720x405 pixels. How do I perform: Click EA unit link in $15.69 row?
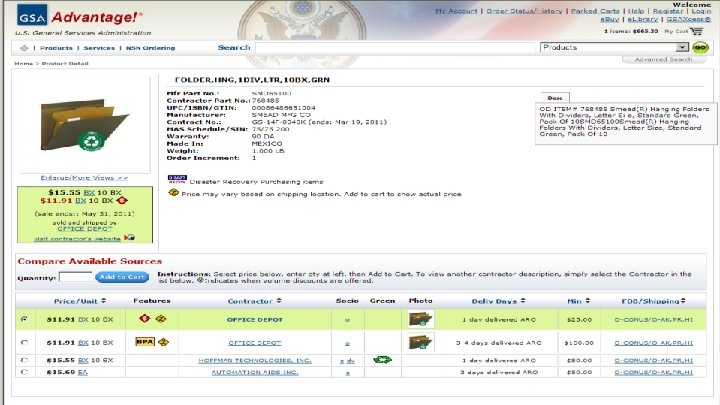pos(82,372)
